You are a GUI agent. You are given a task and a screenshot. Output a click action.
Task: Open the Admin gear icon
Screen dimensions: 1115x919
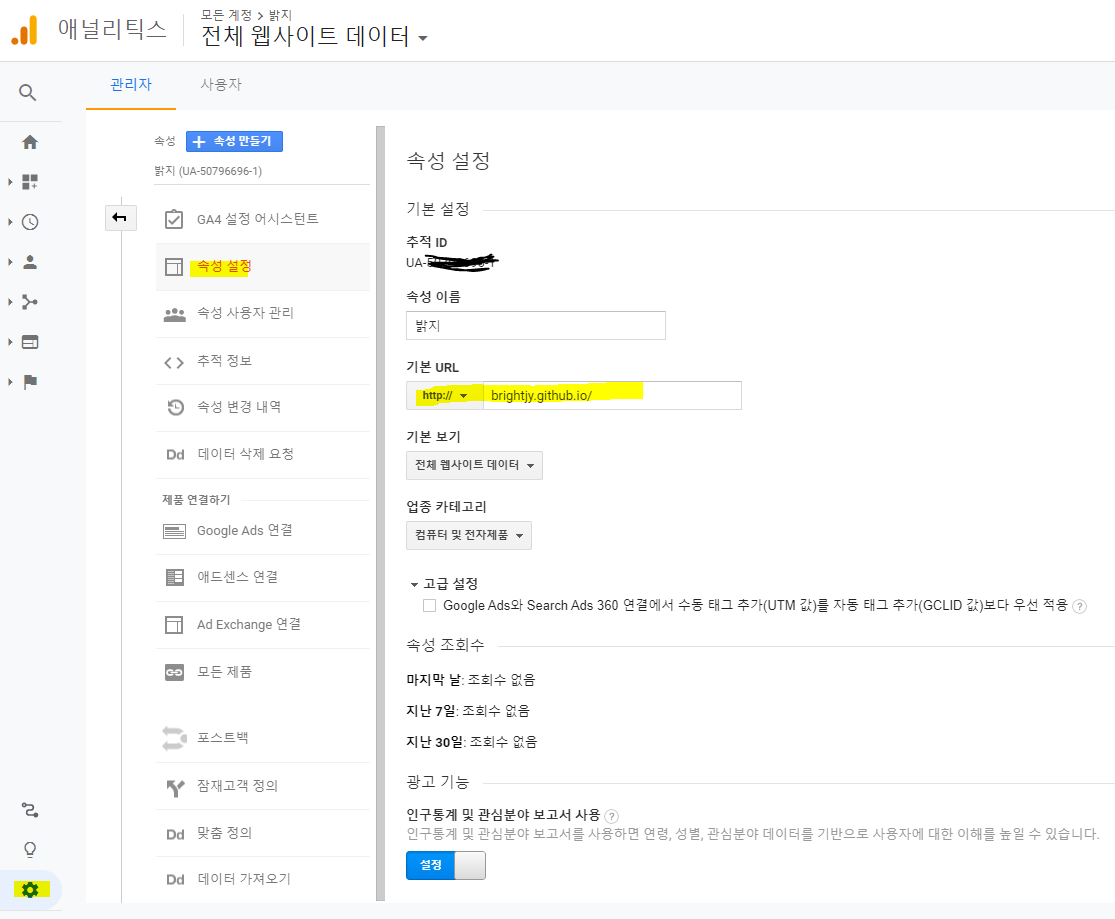30,889
